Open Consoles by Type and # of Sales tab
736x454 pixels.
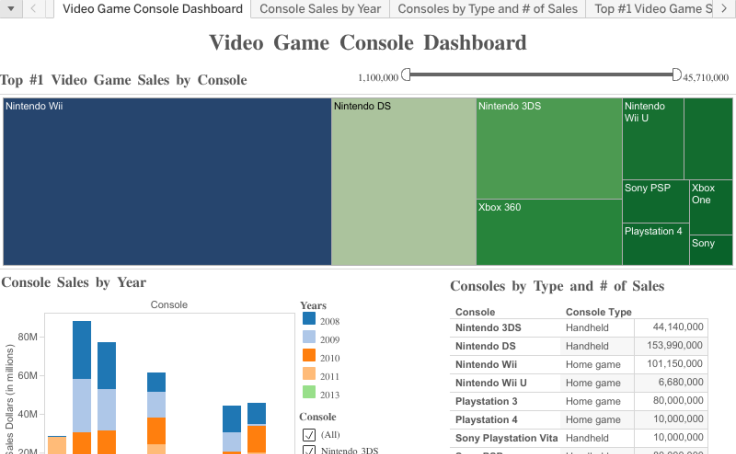click(488, 8)
